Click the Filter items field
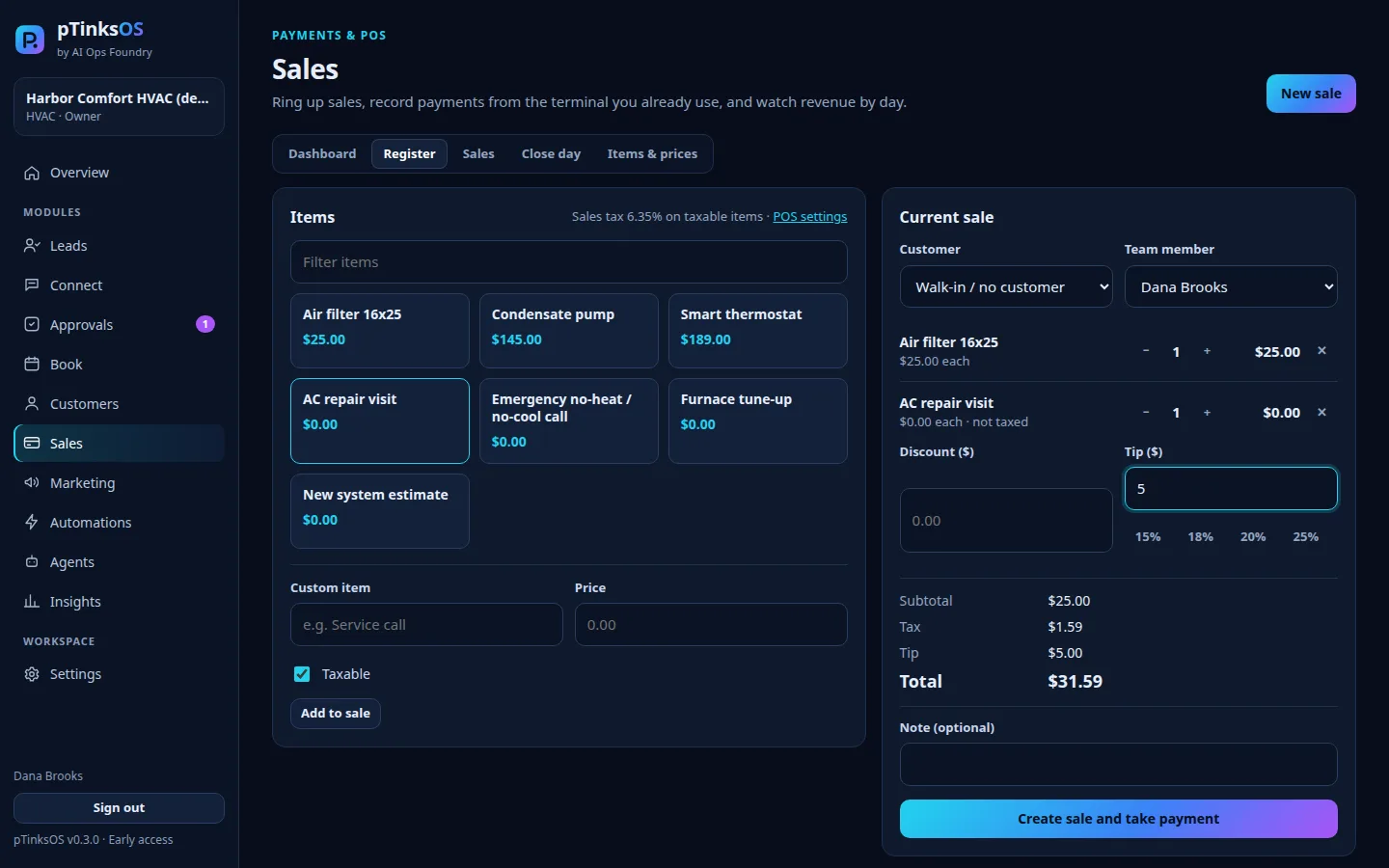Viewport: 1389px width, 868px height. point(569,262)
